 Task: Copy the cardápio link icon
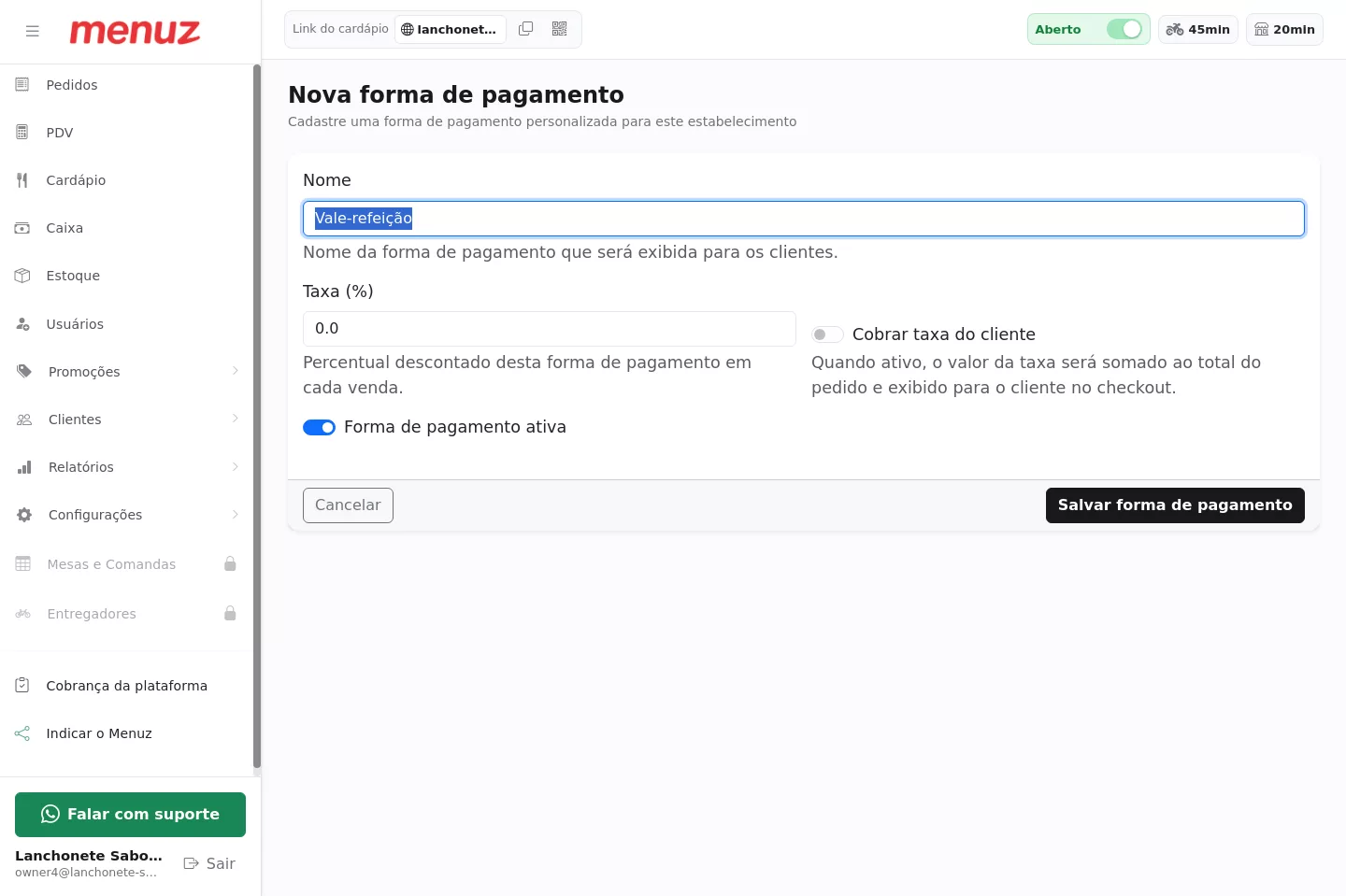point(526,29)
